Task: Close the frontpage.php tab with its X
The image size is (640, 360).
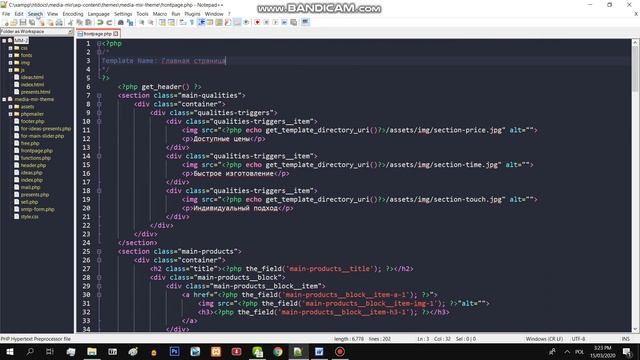Action: coord(116,34)
